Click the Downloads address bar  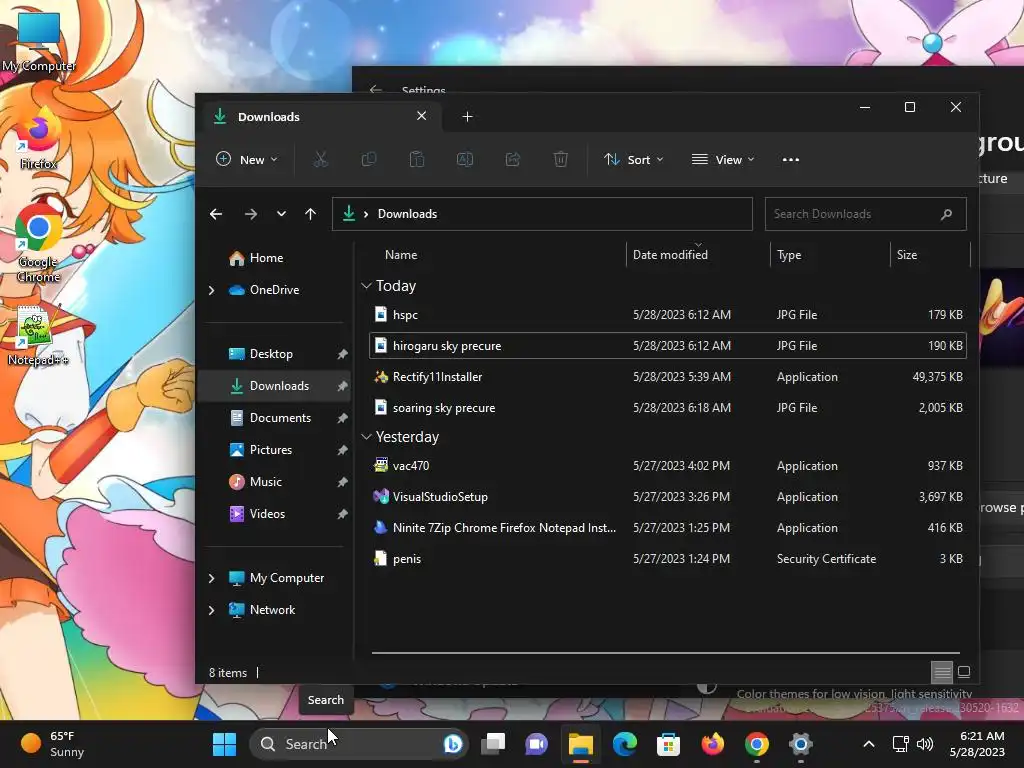542,214
